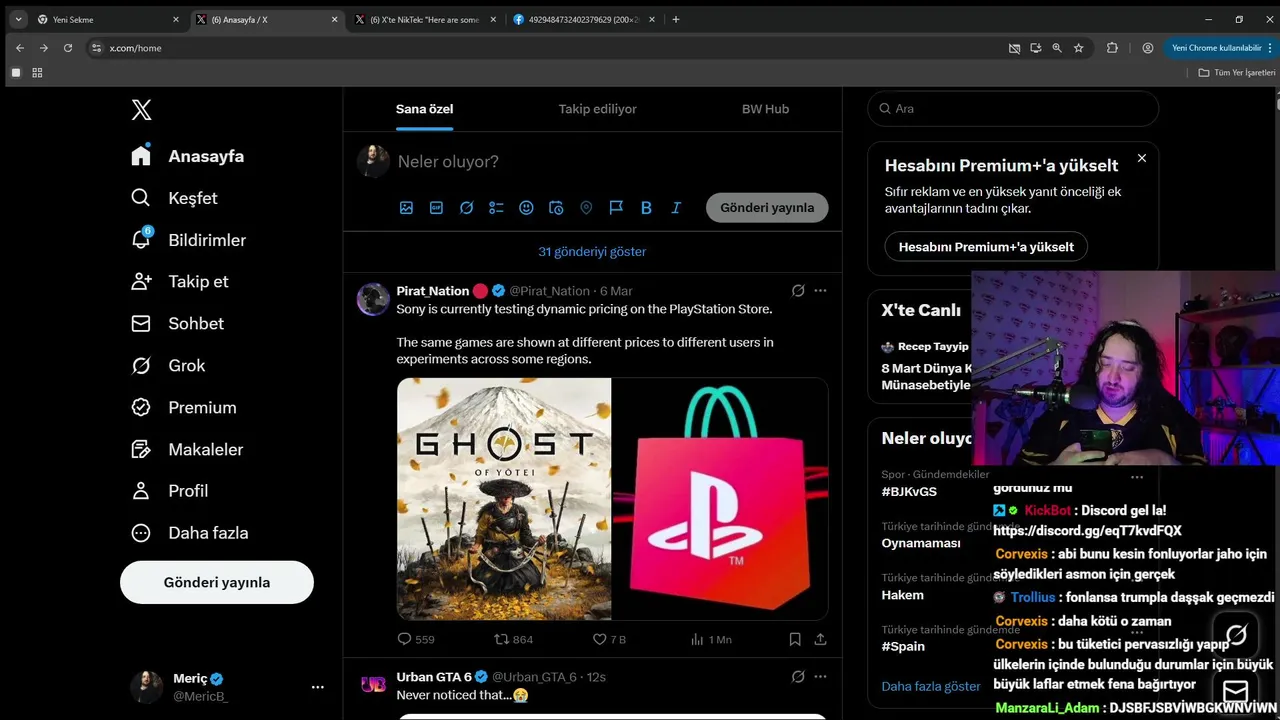
Task: Open the PlayStation Store bag image
Action: pyautogui.click(x=720, y=498)
